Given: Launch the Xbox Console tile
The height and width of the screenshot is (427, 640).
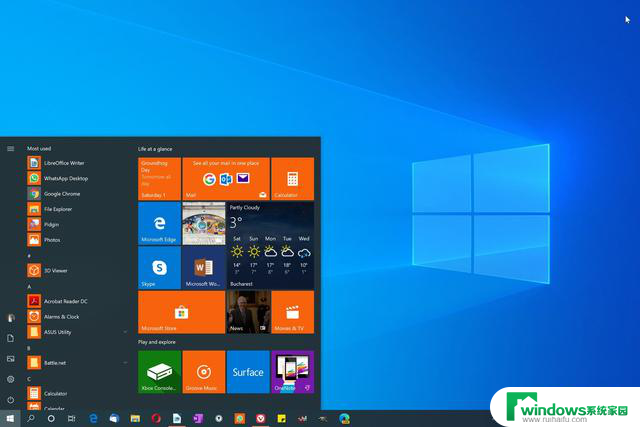Looking at the screenshot, I should pos(160,372).
